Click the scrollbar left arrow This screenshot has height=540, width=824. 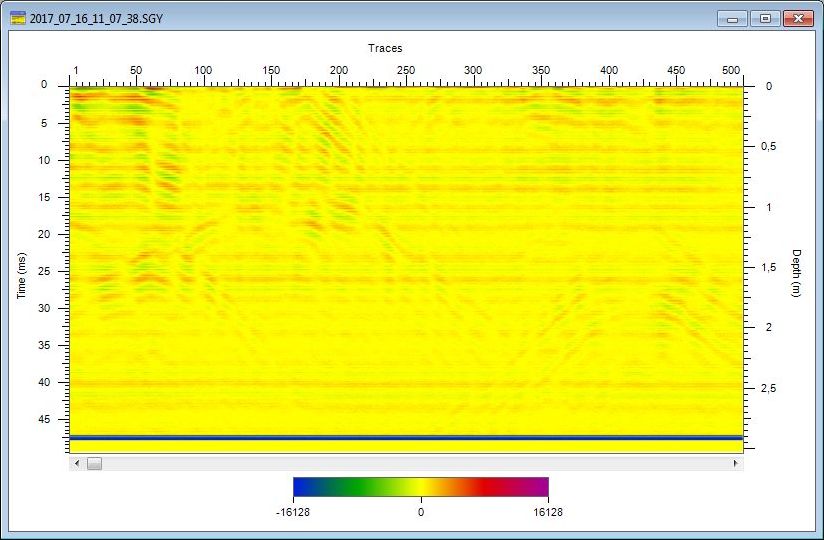(x=76, y=464)
